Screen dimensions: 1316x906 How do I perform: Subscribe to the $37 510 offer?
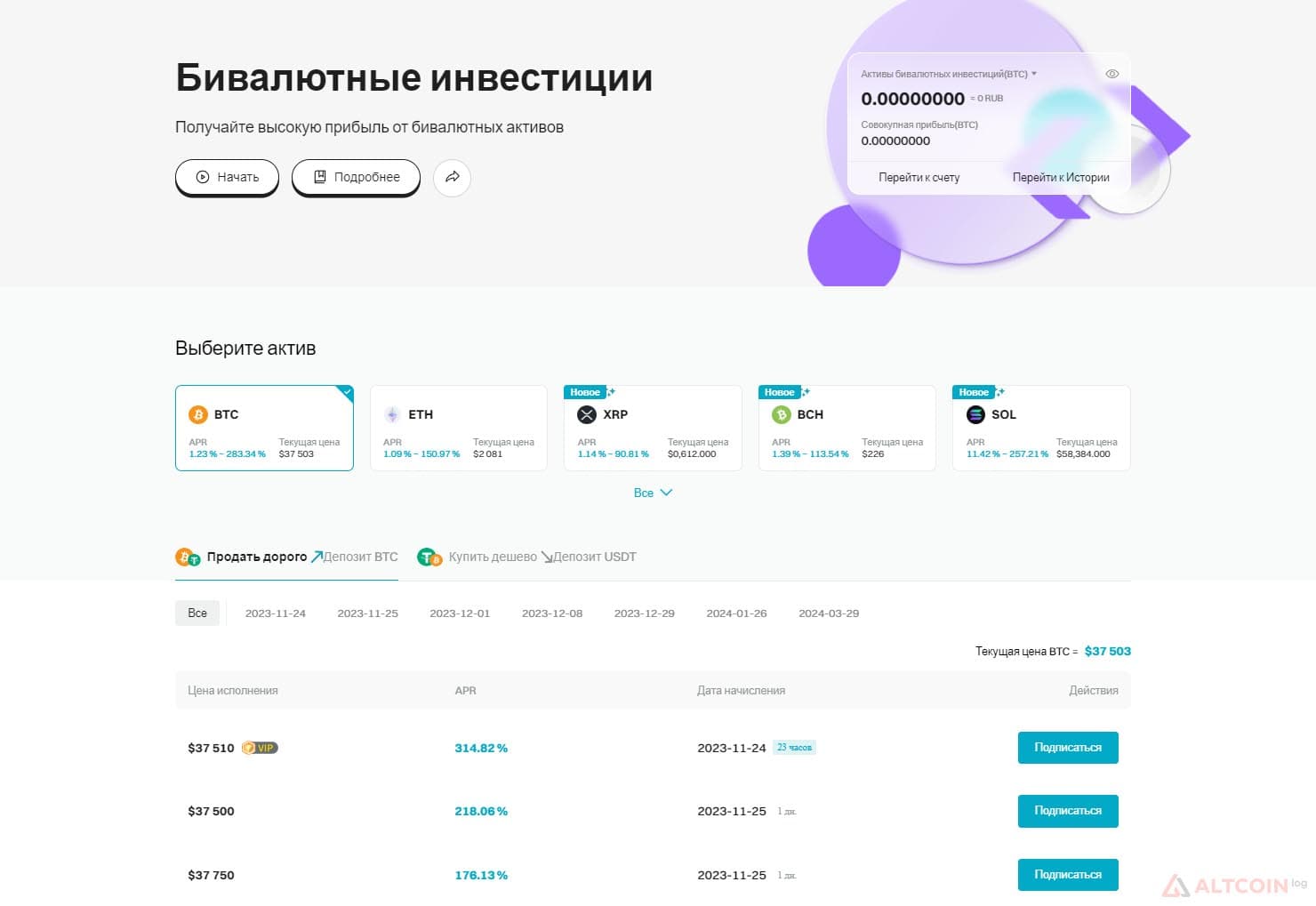tap(1068, 748)
